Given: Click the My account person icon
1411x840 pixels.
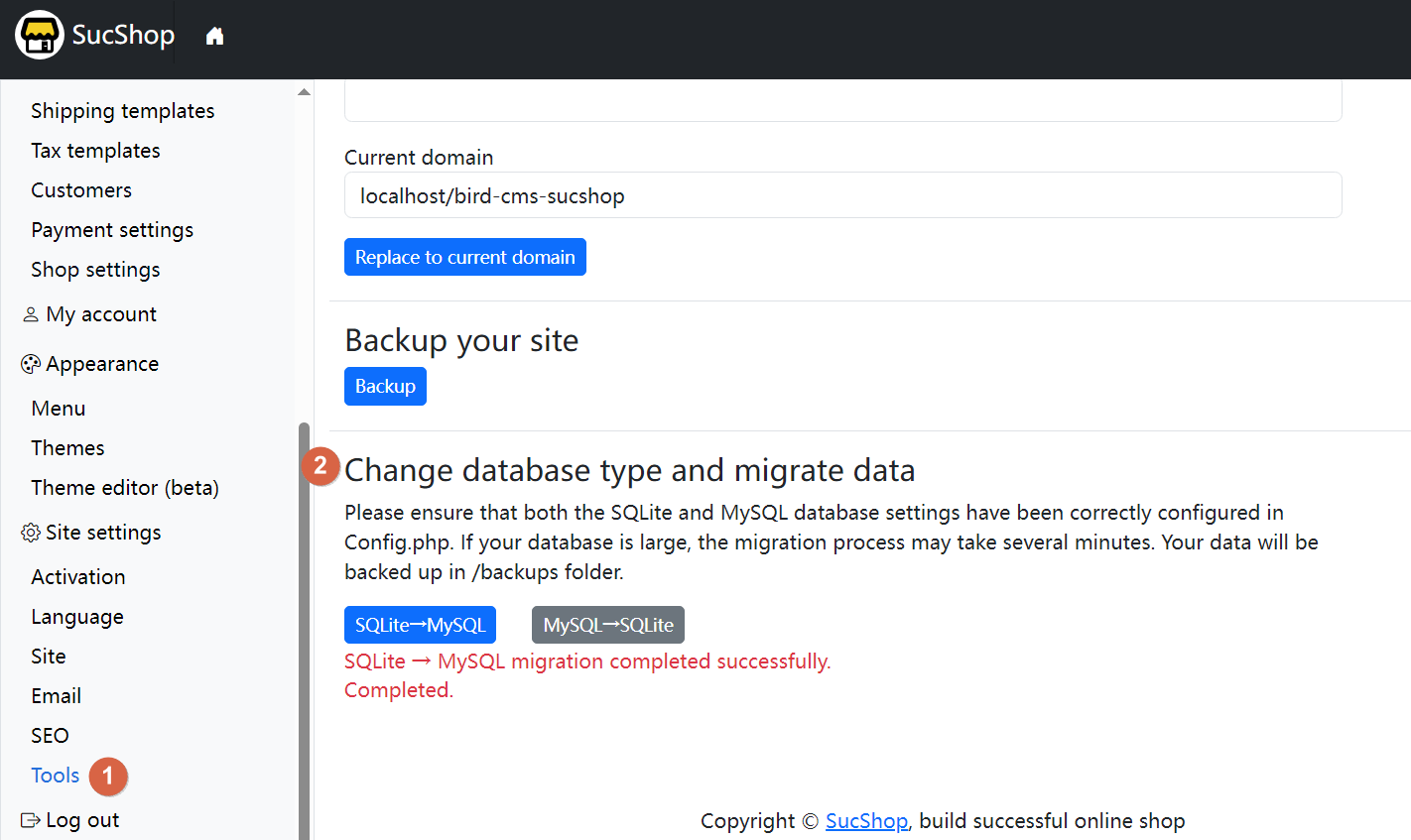Looking at the screenshot, I should [31, 314].
